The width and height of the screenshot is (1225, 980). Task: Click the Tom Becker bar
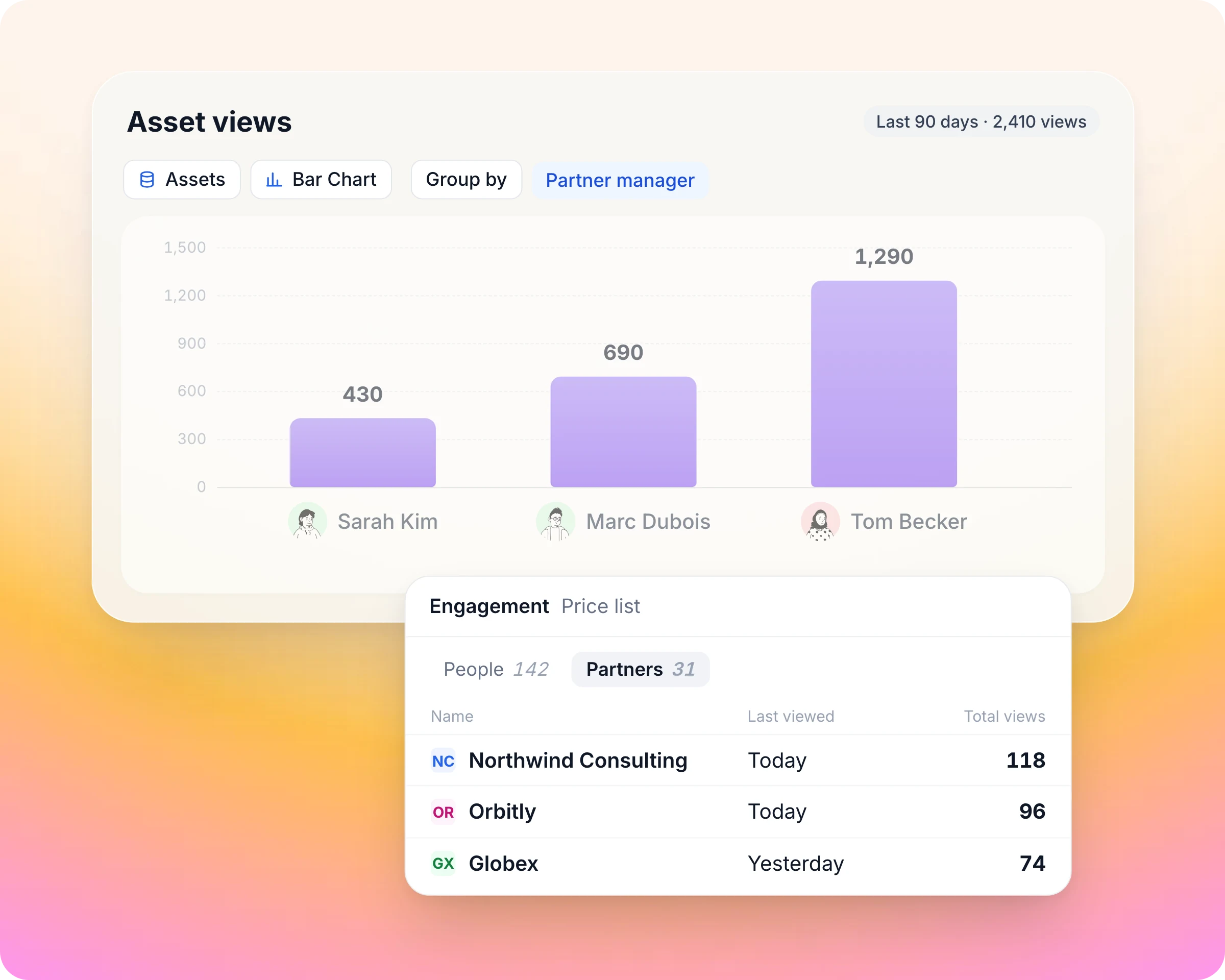click(x=884, y=384)
